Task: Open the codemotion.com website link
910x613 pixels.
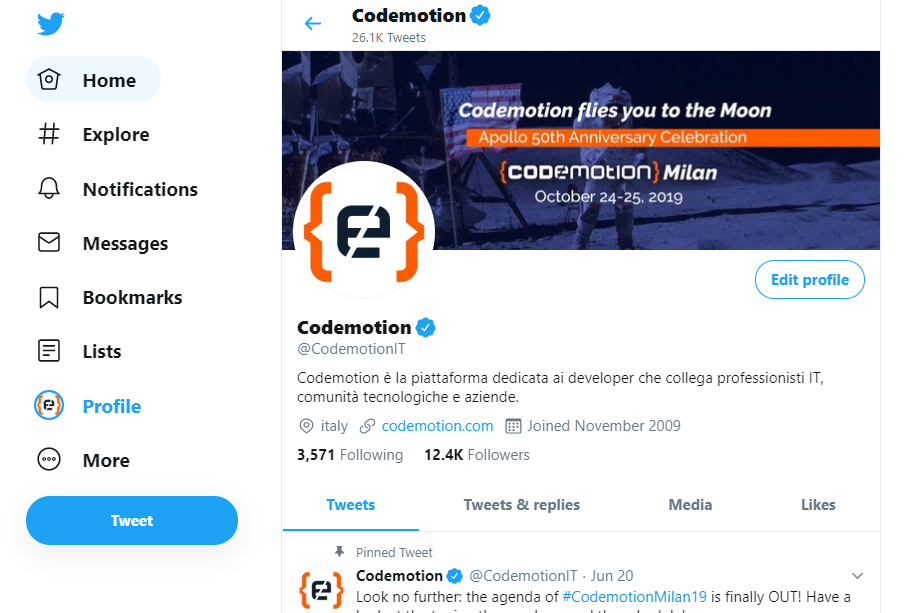Action: click(437, 426)
